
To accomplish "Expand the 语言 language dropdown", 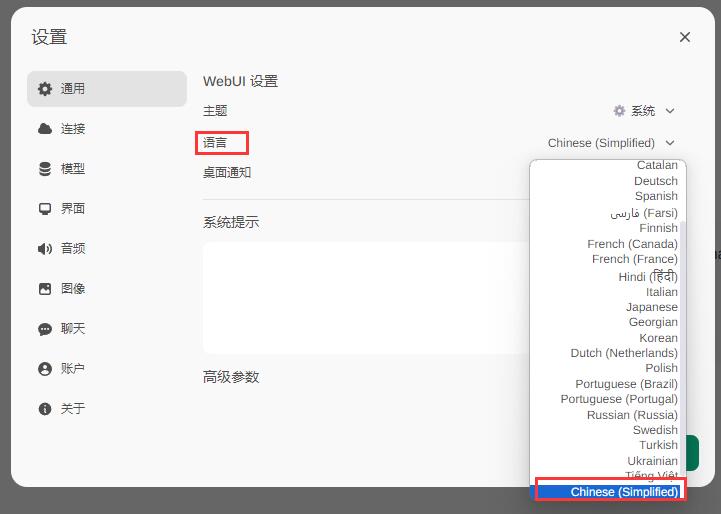I will coord(611,143).
